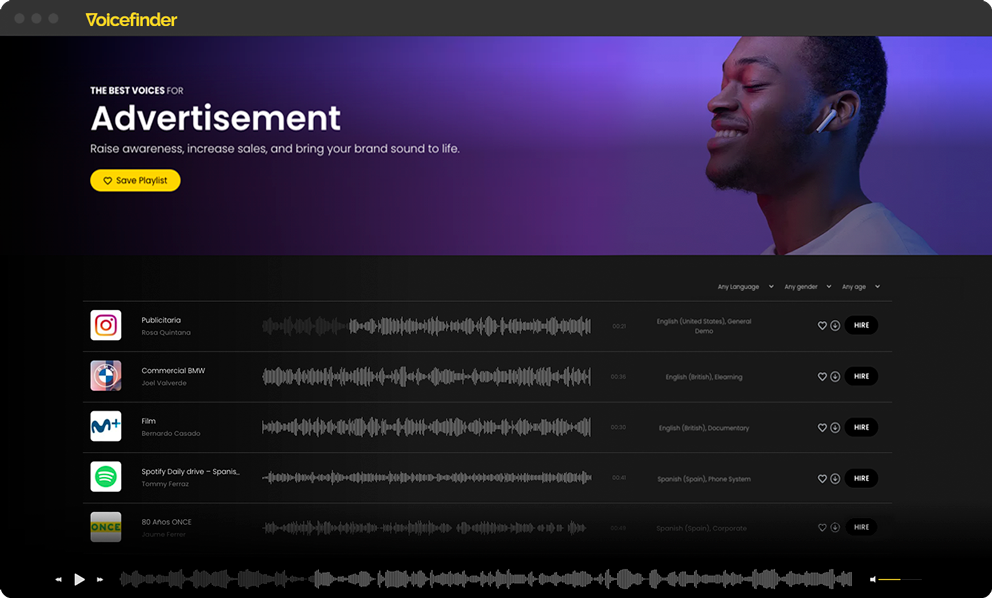Screen dimensions: 992x598
Task: Open the Spotify Daily drive track title
Action: point(190,472)
